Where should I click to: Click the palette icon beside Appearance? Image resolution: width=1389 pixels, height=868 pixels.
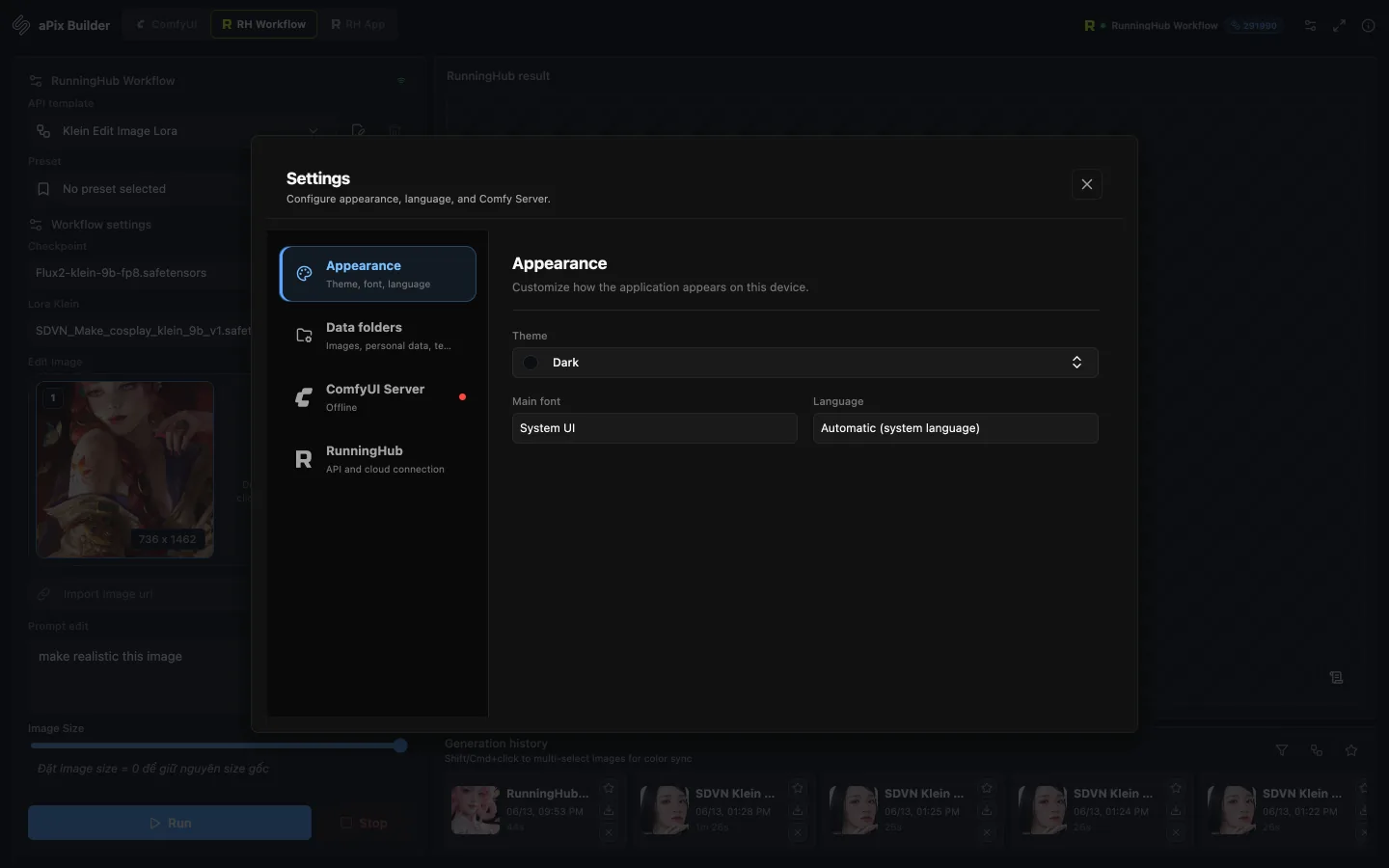click(x=304, y=274)
